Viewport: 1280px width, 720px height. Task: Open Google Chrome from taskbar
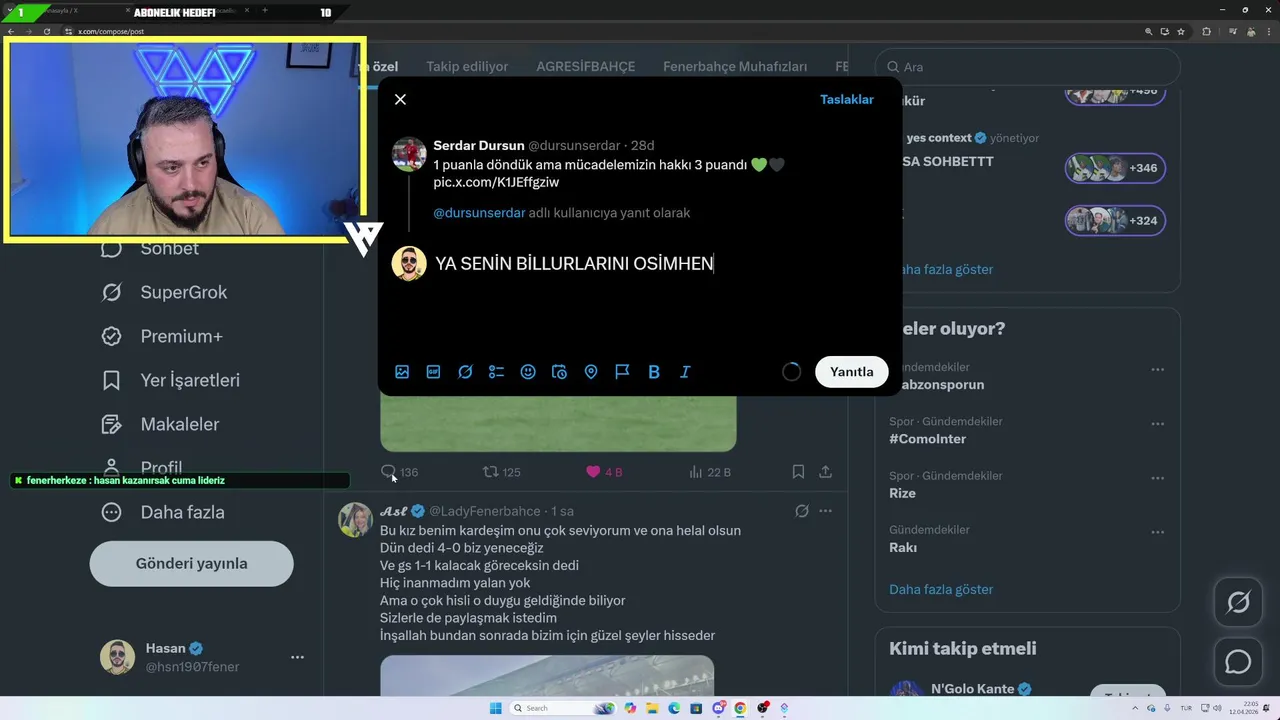(x=740, y=708)
